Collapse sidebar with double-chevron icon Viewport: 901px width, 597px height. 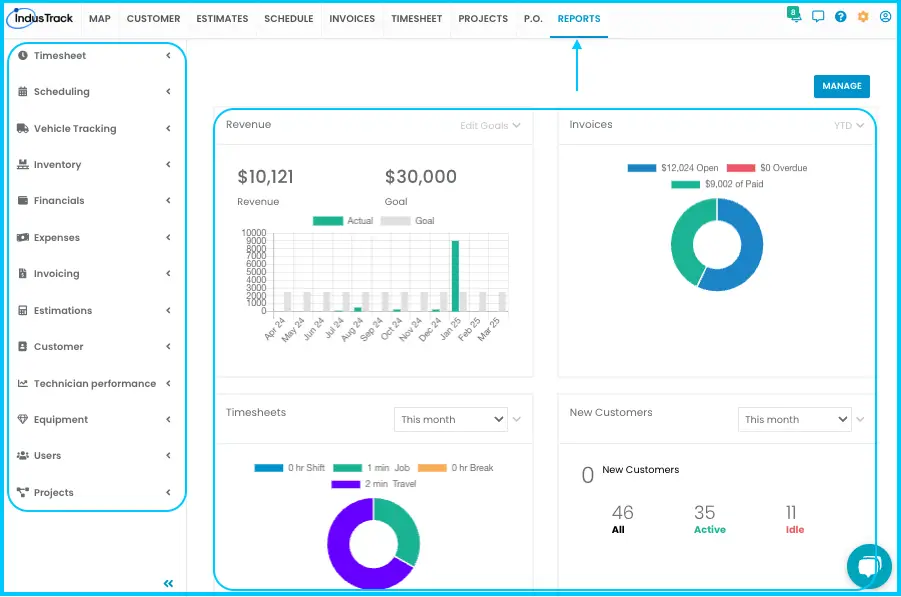168,584
